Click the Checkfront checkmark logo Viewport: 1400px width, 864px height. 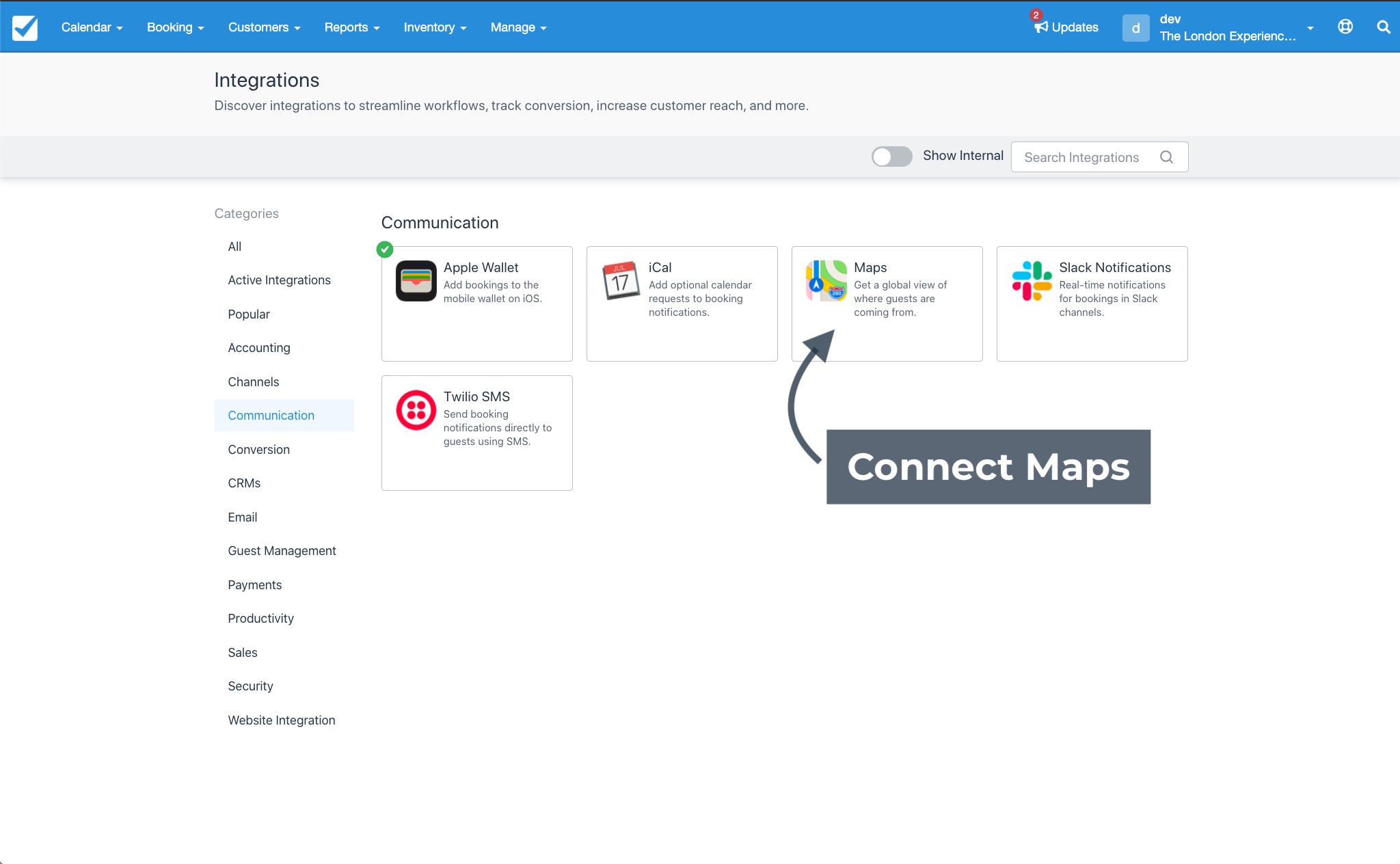click(x=25, y=27)
